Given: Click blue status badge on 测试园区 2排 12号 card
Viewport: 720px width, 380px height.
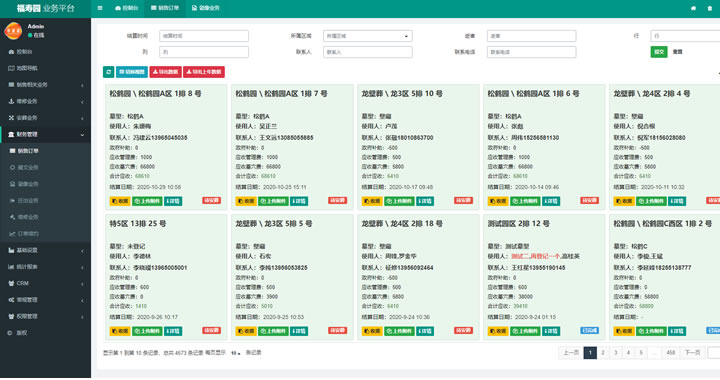Looking at the screenshot, I should click(589, 330).
